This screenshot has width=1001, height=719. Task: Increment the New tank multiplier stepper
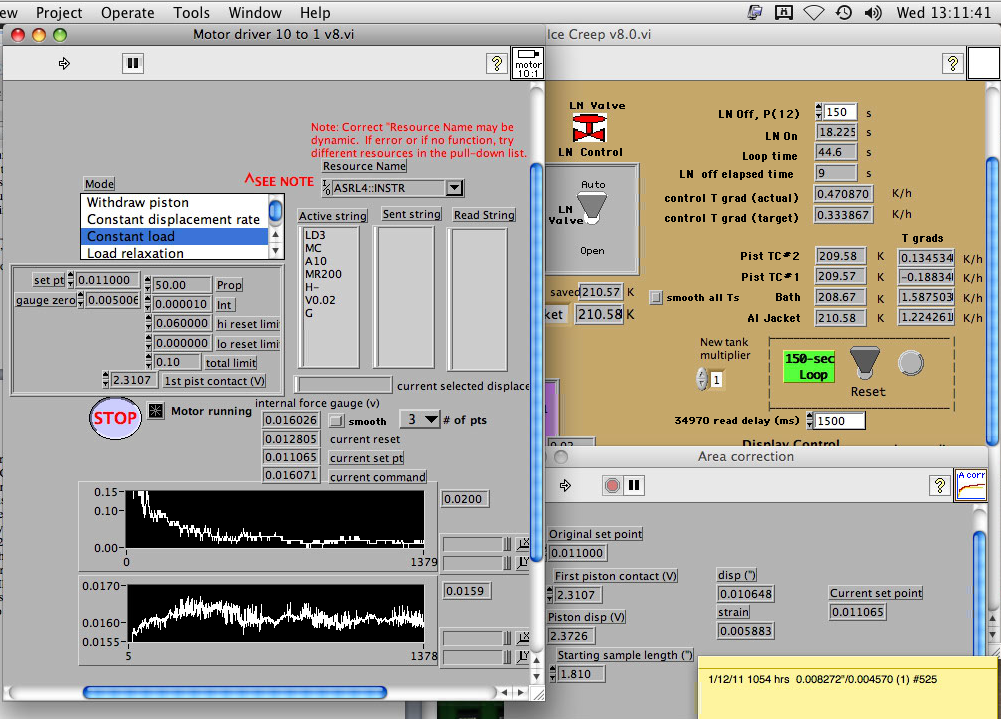tap(699, 375)
